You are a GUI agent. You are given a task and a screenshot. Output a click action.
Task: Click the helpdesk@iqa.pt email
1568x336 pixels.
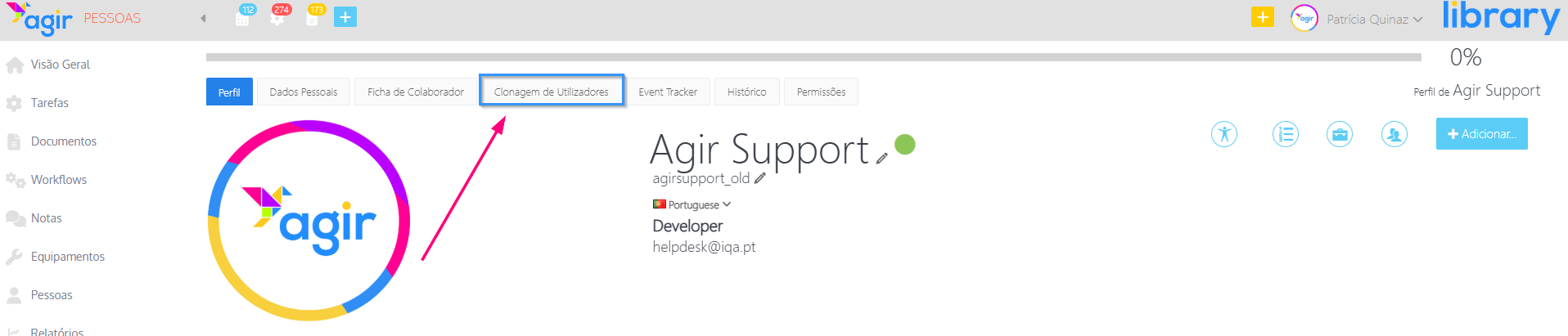[x=704, y=247]
